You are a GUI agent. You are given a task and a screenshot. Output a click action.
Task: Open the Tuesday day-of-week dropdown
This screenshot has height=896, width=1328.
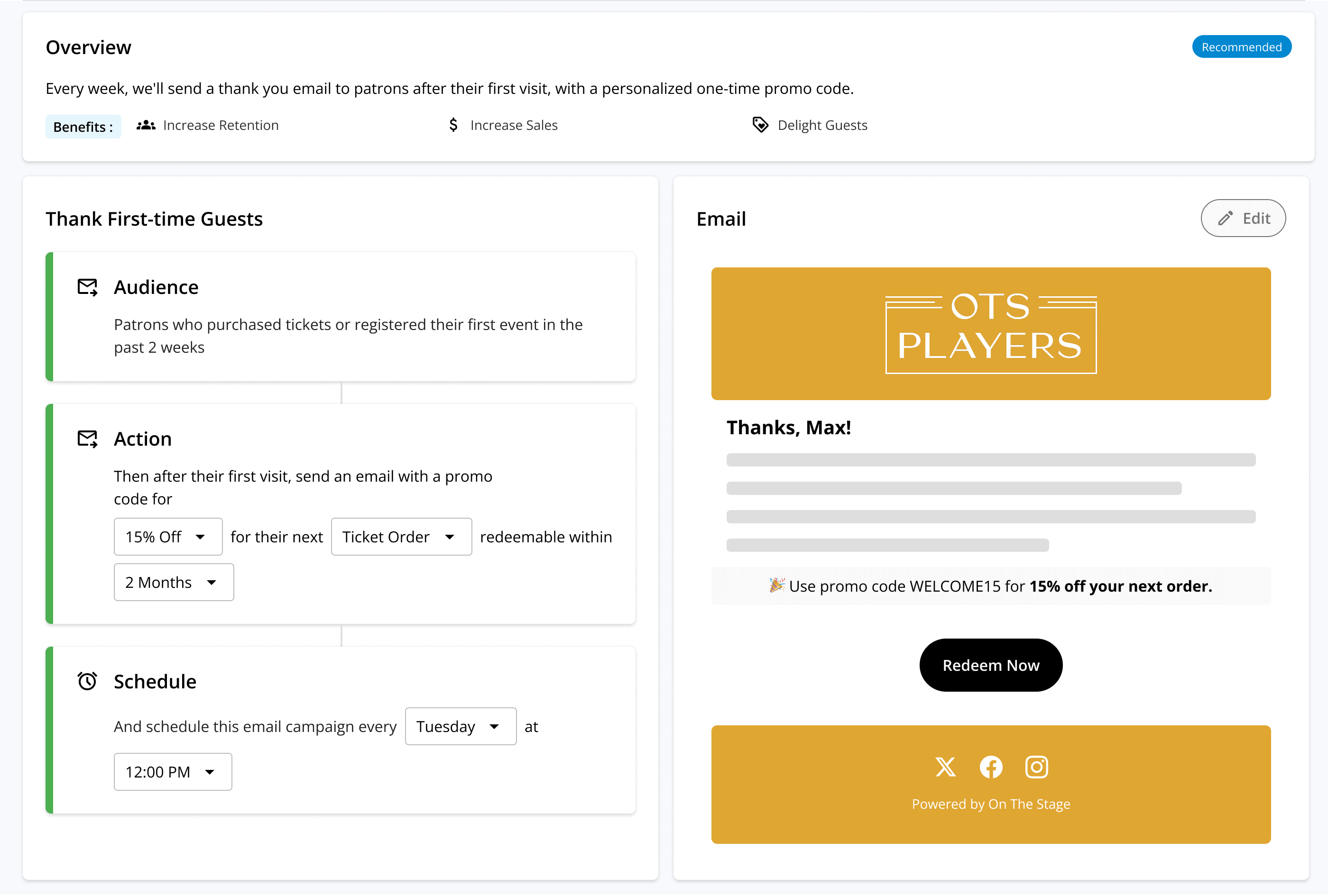click(x=461, y=726)
